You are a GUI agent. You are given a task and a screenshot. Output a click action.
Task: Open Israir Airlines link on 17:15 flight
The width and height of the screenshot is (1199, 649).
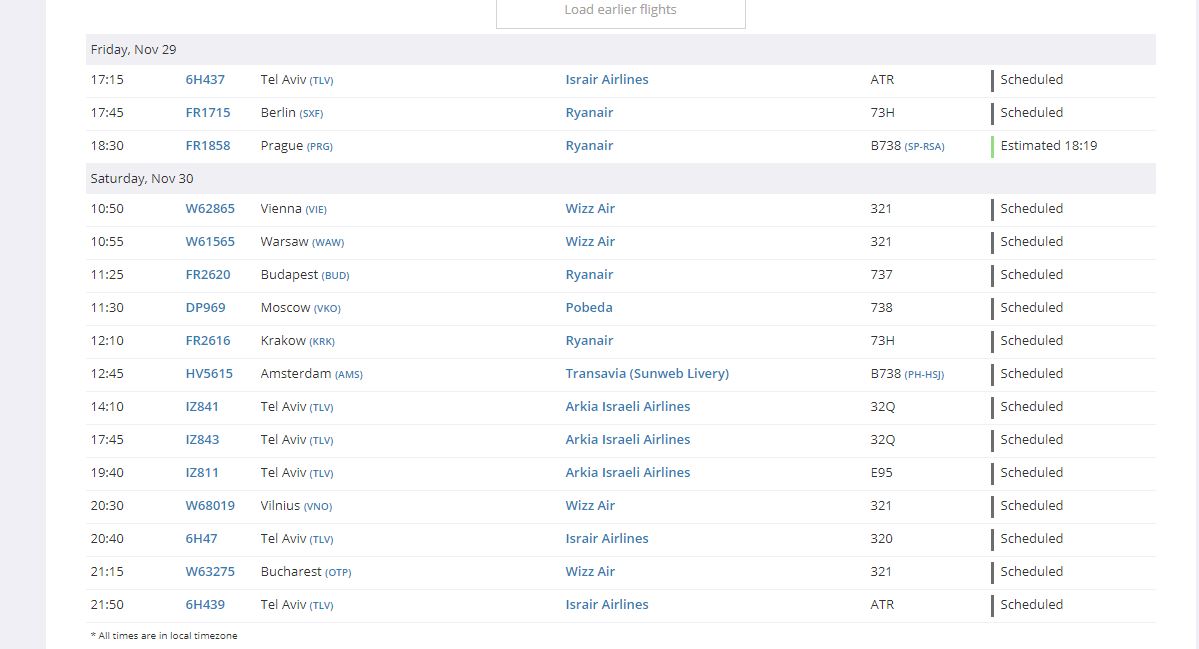[x=606, y=80]
